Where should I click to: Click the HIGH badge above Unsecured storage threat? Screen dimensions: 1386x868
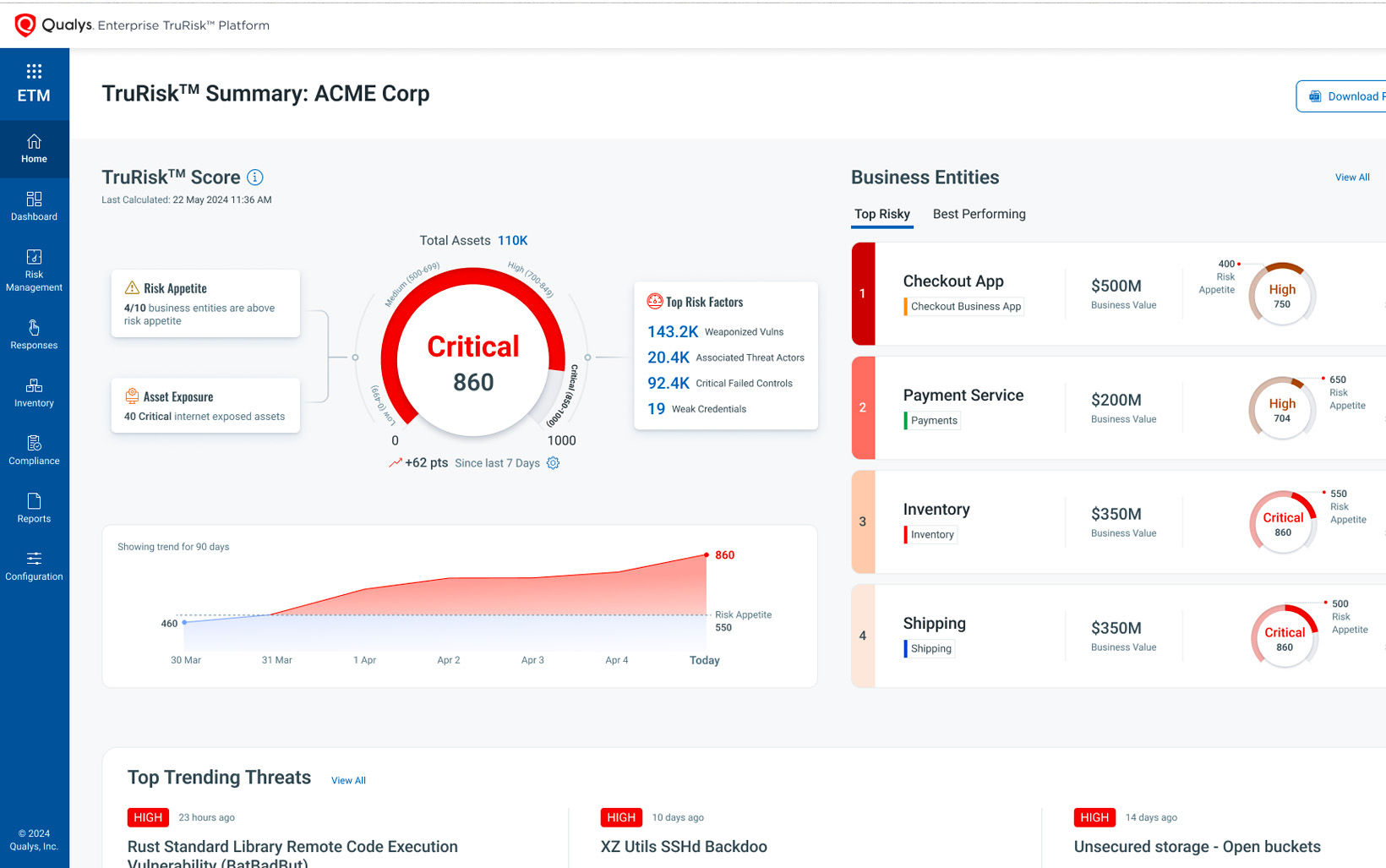pos(1094,817)
